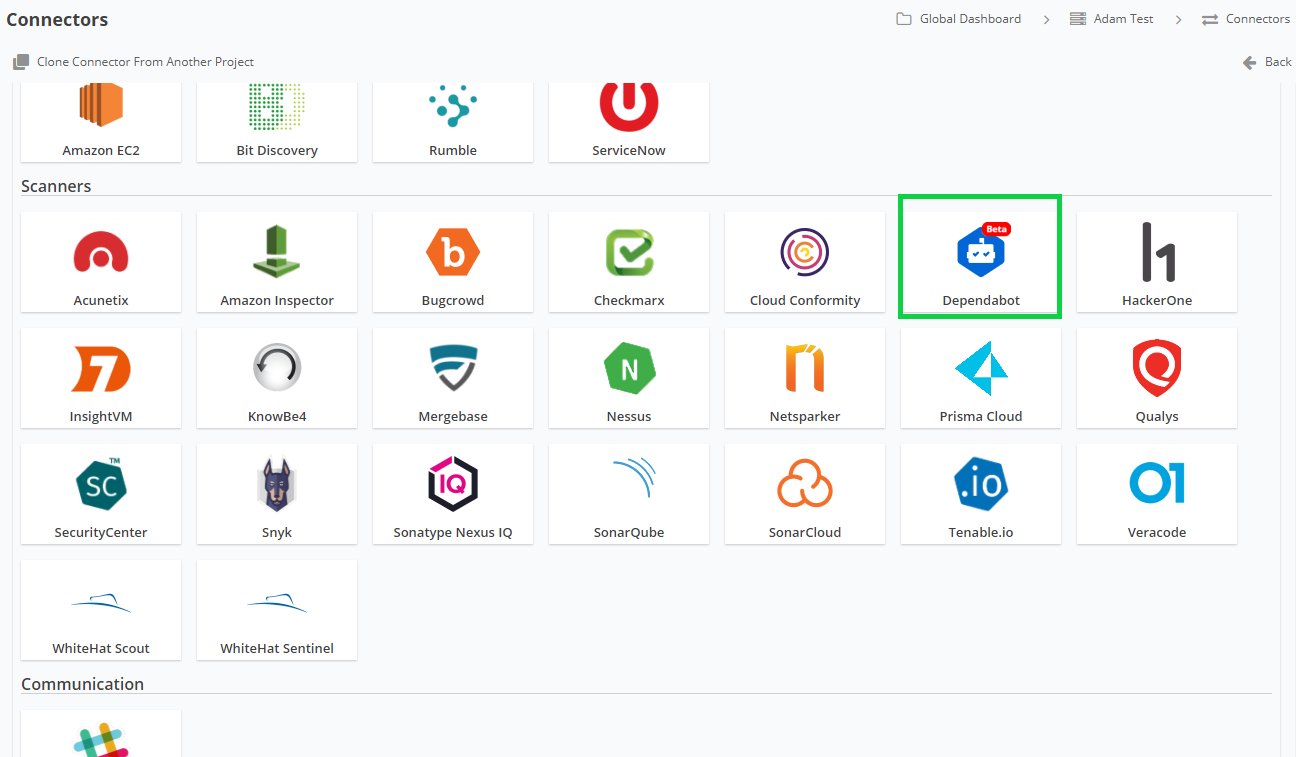Viewport: 1296px width, 757px height.
Task: Choose the Prisma Cloud connector
Action: click(981, 378)
